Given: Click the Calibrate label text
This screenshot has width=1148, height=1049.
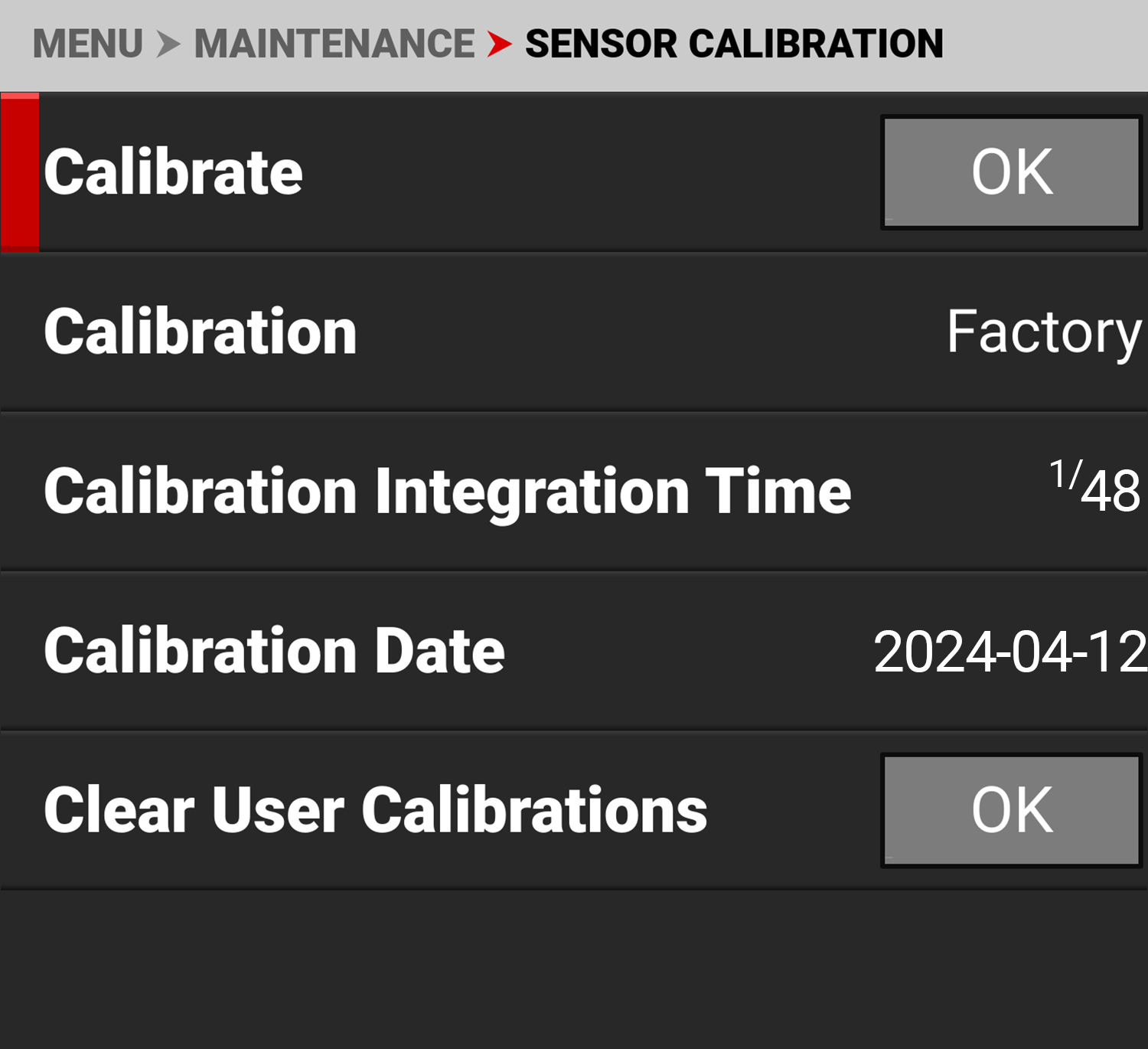Looking at the screenshot, I should tap(172, 170).
